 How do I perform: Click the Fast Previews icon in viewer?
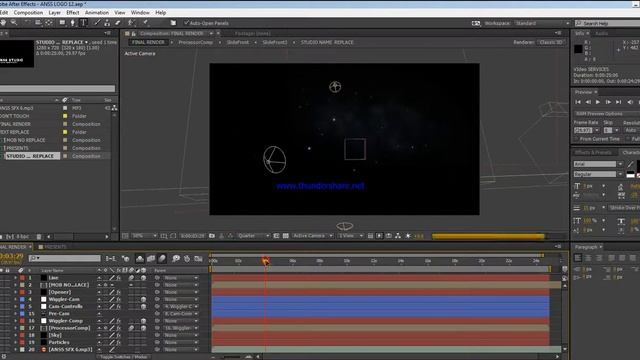coord(379,236)
